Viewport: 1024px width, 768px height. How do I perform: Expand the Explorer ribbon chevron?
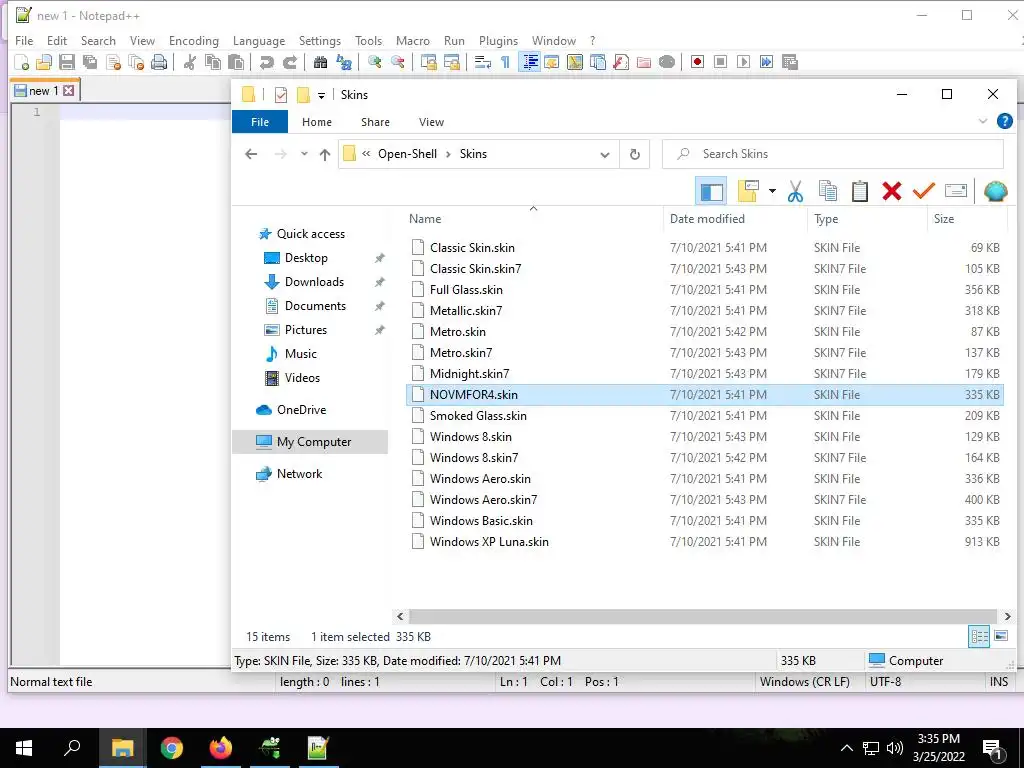(x=982, y=121)
